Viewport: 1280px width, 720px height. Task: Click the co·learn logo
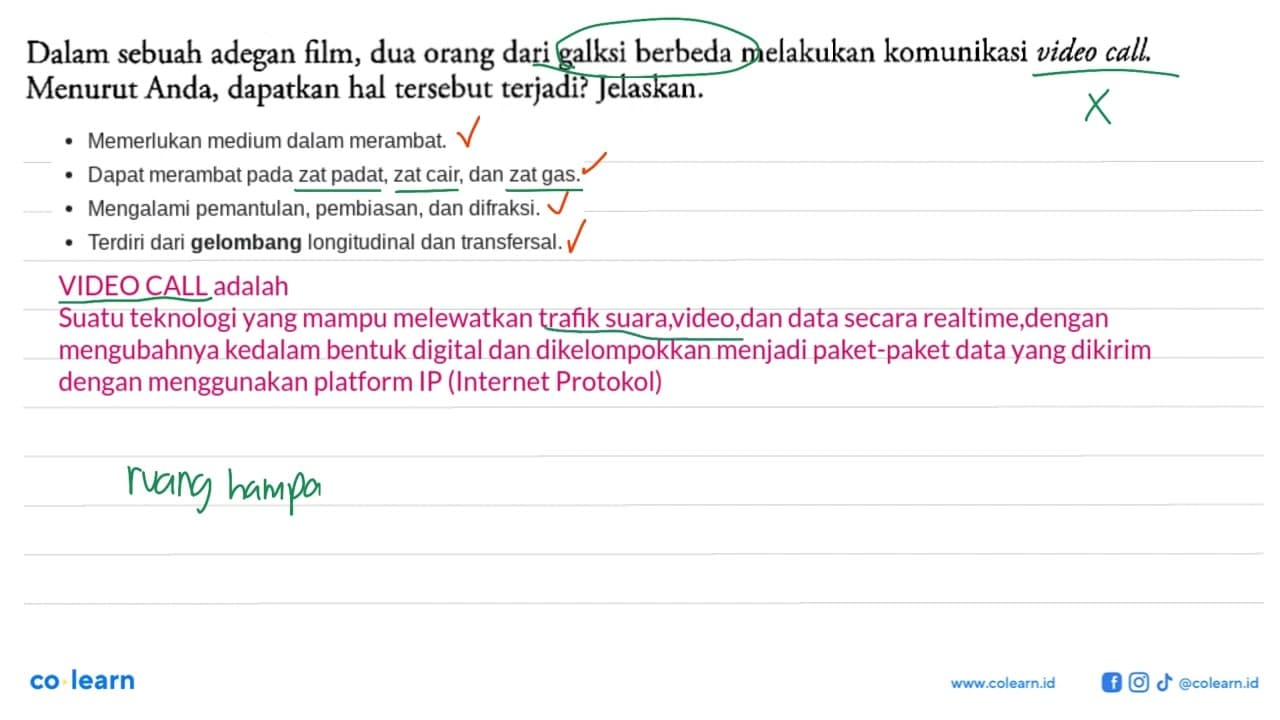tap(82, 681)
